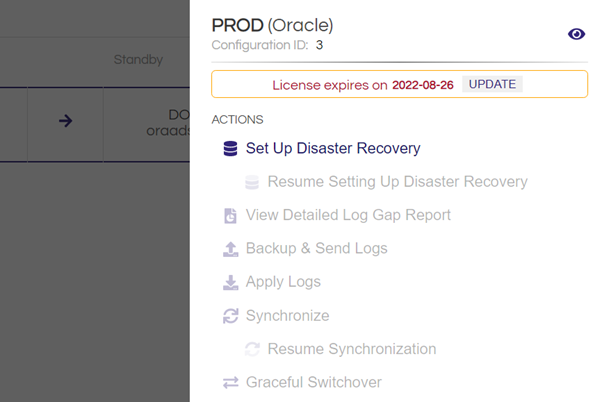Click the Resume Synchronization icon
The image size is (602, 402).
[252, 349]
